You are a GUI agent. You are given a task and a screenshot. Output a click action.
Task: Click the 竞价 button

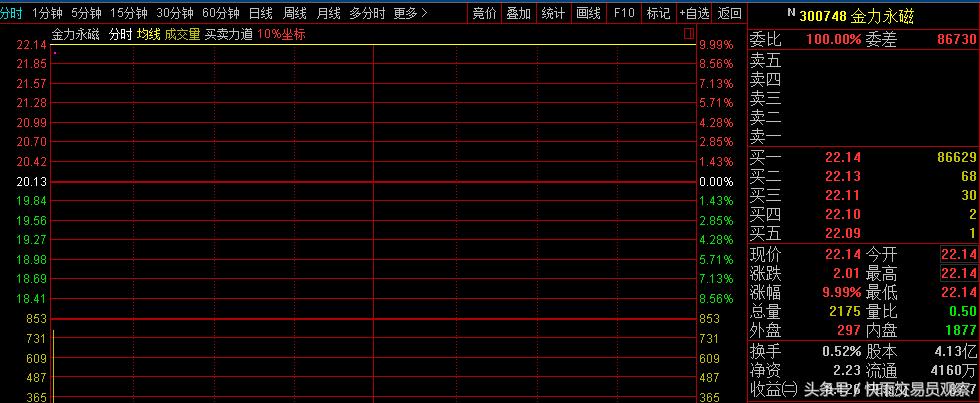click(484, 12)
